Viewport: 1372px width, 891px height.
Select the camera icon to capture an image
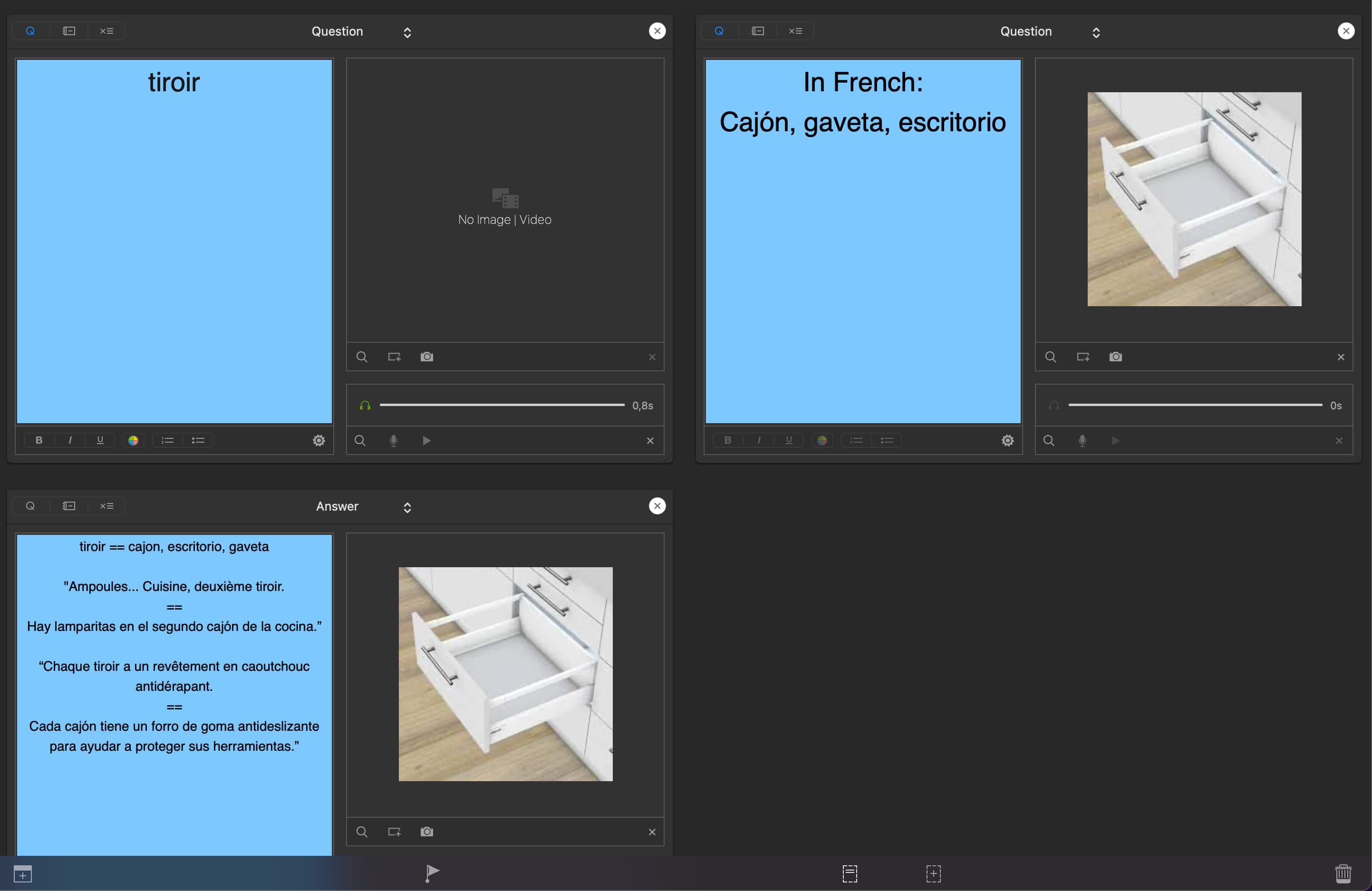[x=426, y=357]
